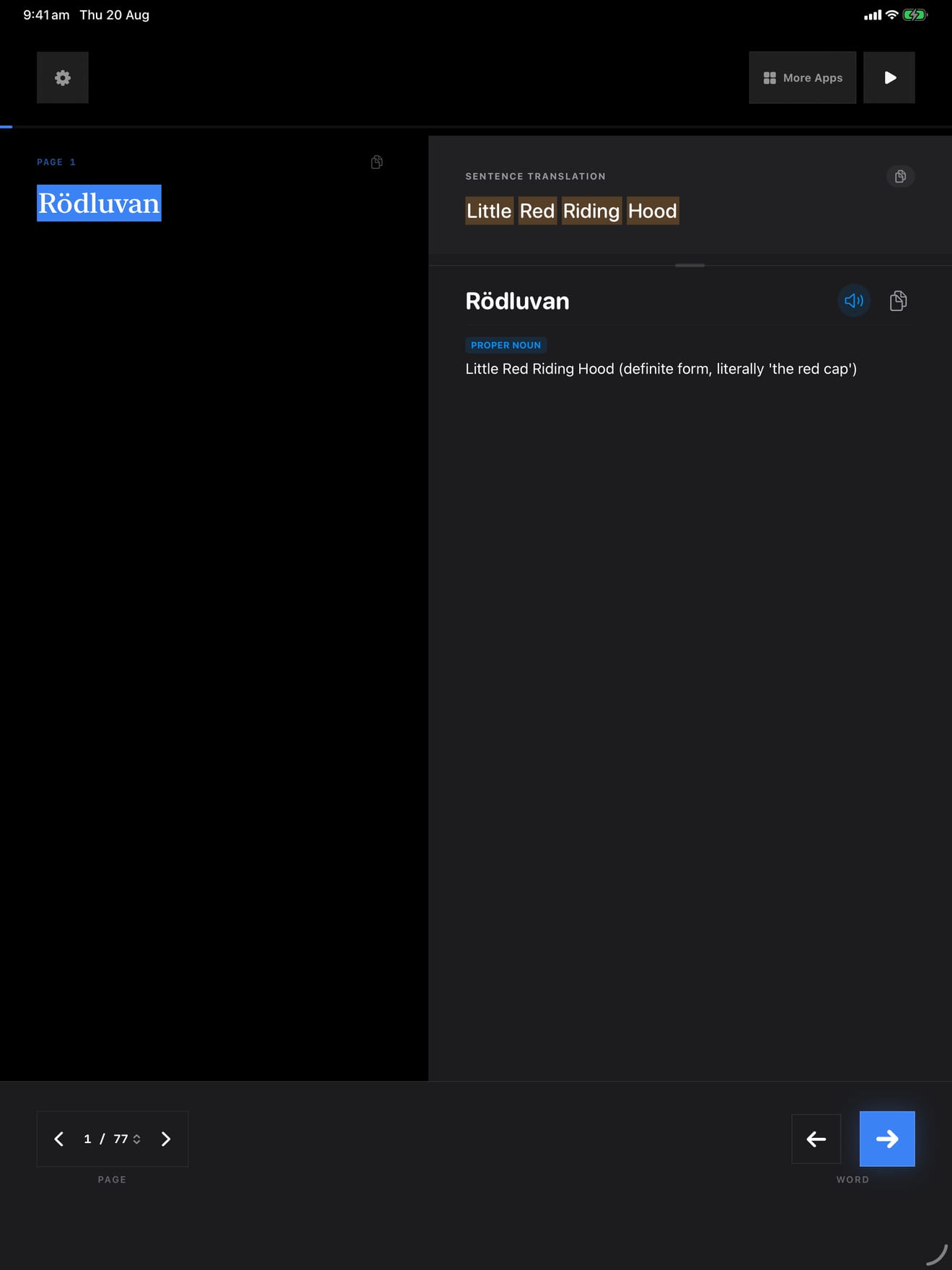Screen dimensions: 952x1270
Task: Open settings with the gear icon
Action: [x=63, y=77]
